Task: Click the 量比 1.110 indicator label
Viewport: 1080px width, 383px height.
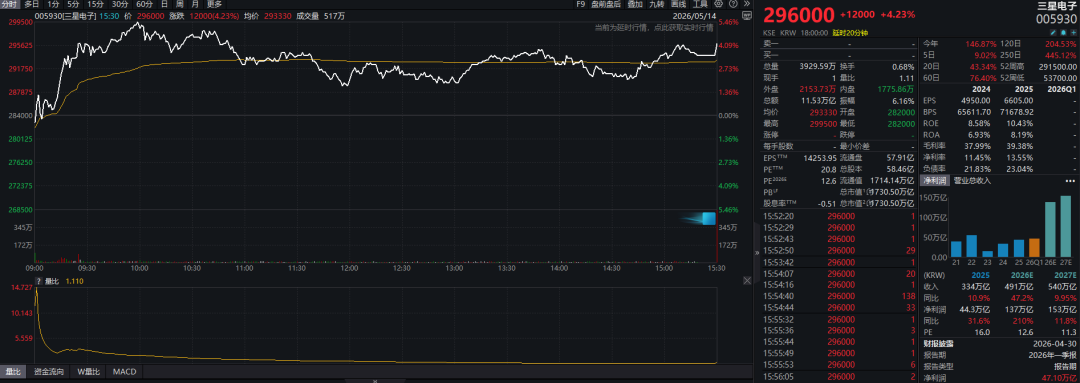Action: click(x=64, y=280)
